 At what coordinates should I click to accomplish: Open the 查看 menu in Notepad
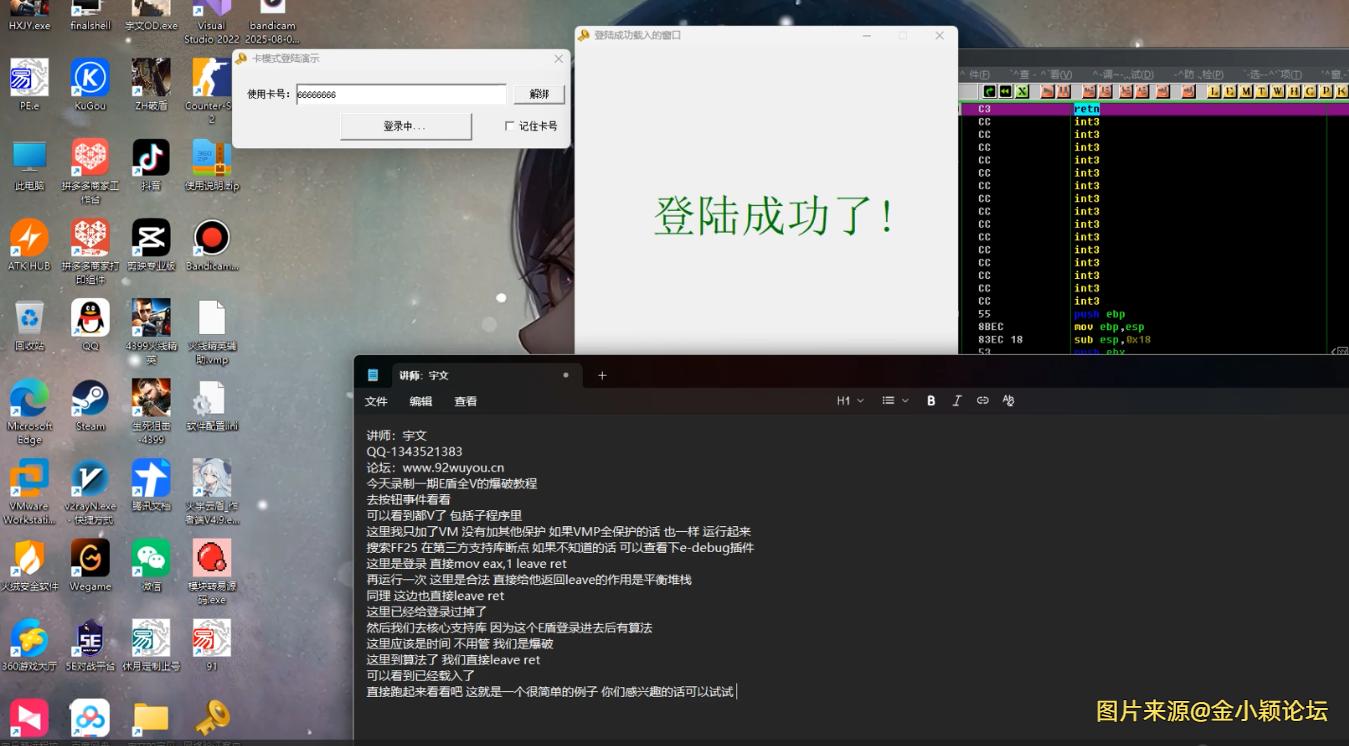pyautogui.click(x=466, y=401)
